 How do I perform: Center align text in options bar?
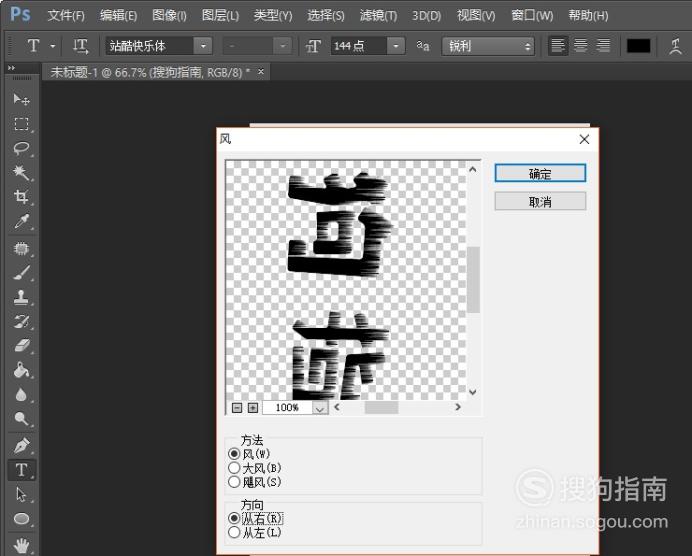point(580,45)
